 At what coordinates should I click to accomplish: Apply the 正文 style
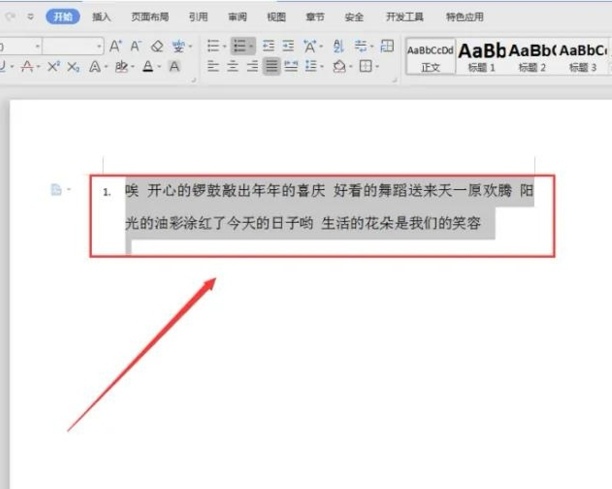pyautogui.click(x=431, y=57)
